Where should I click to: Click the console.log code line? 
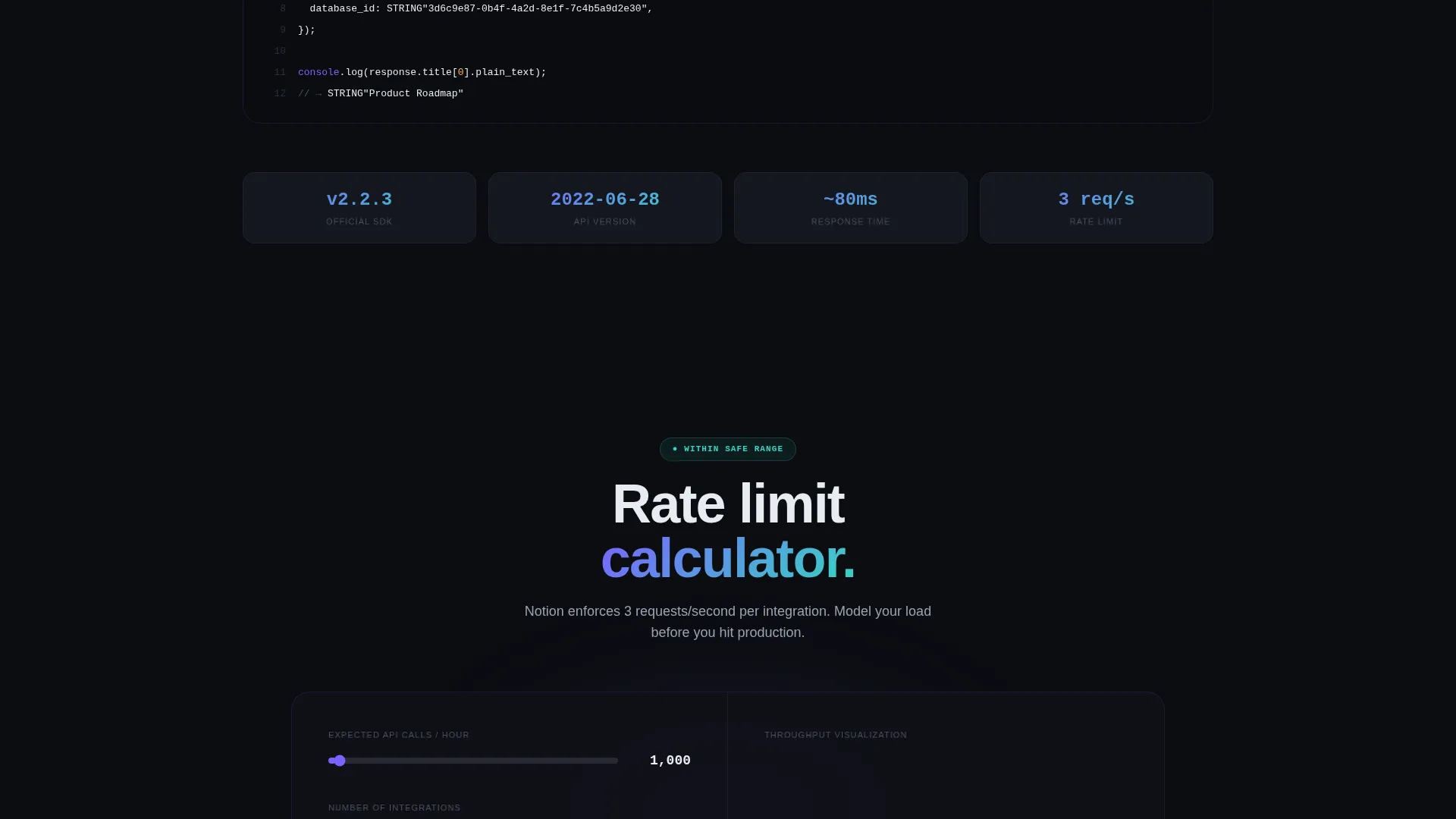click(422, 72)
